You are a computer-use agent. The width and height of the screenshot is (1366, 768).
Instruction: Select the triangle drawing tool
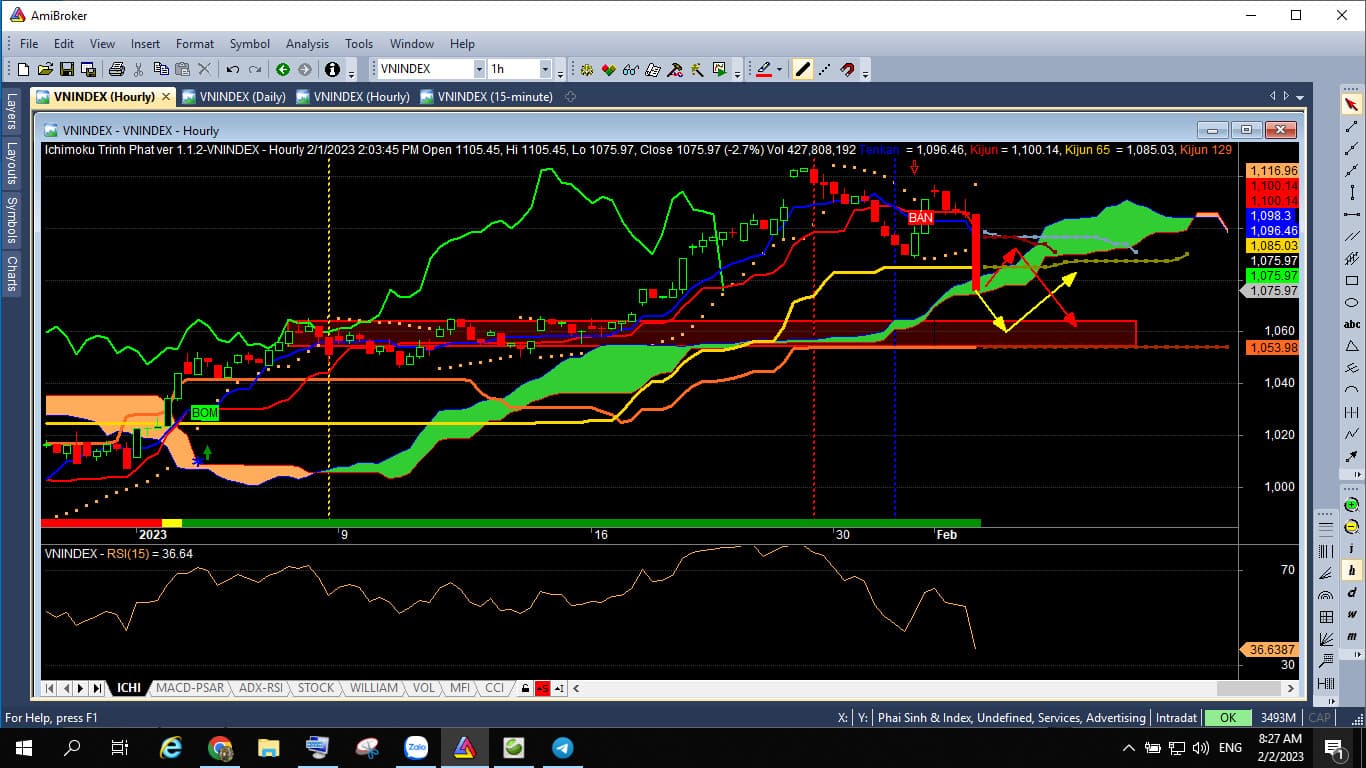[1352, 347]
